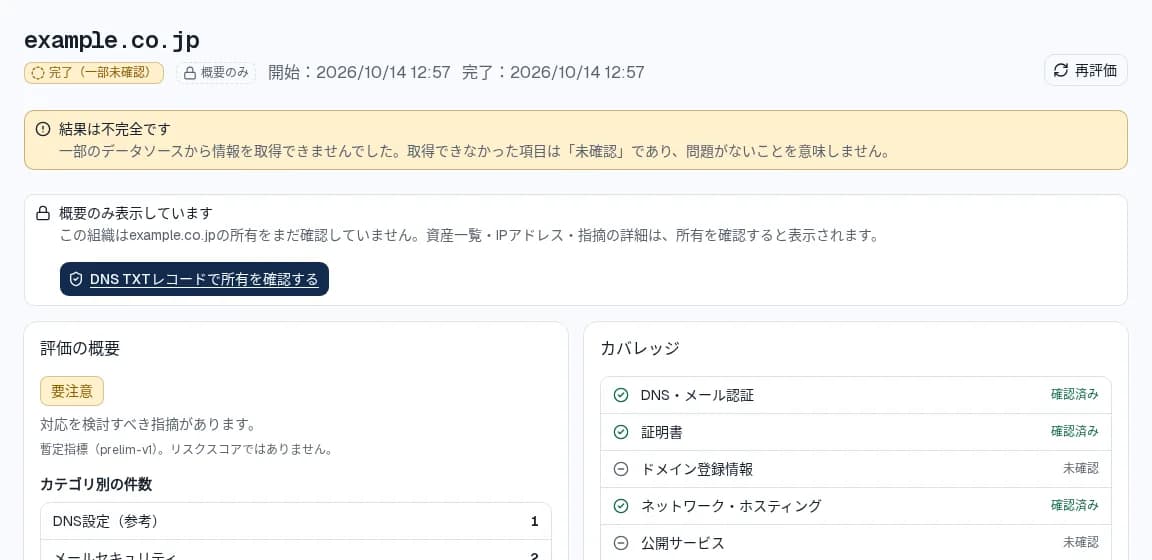
Task: Click minus-circle icon of 公開サービス row
Action: 621,543
